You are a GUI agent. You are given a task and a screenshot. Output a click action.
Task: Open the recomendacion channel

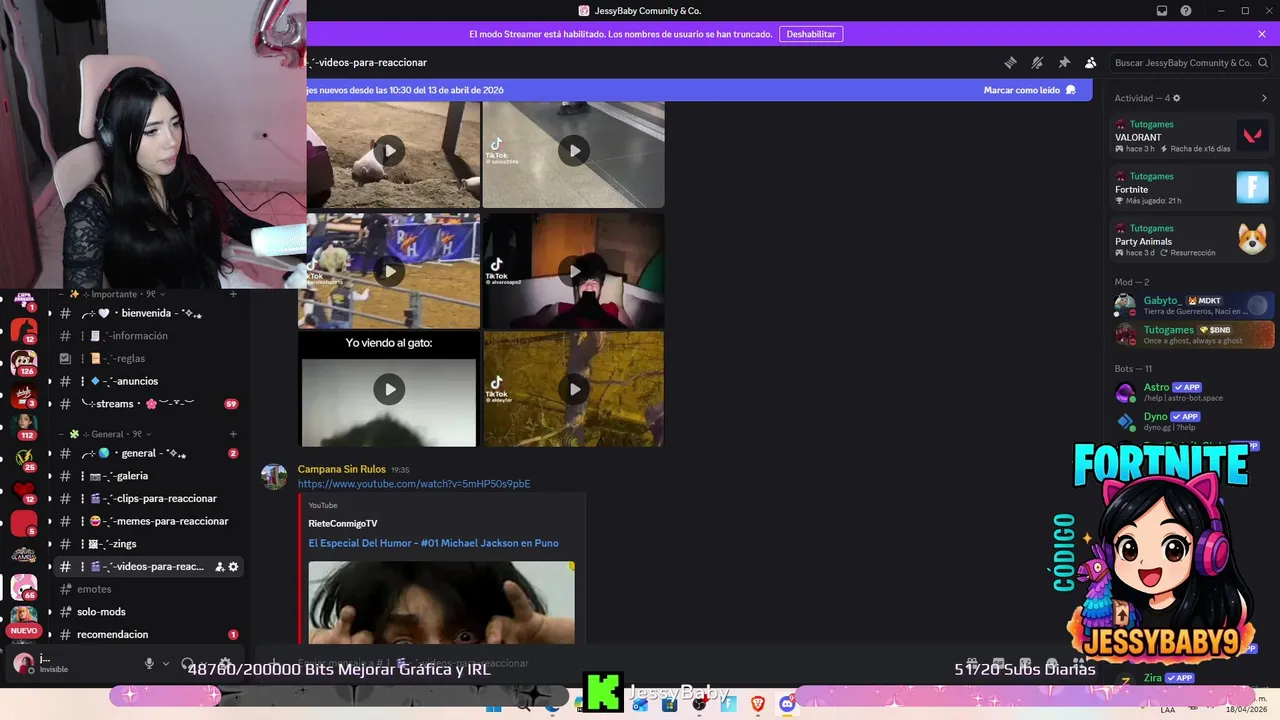[148, 634]
